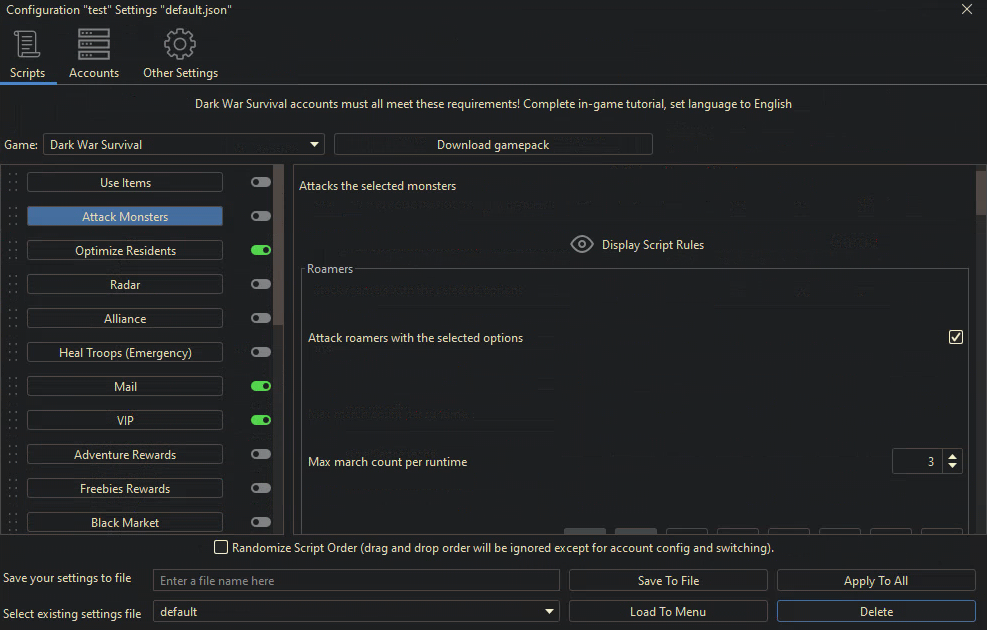Click drag handle beside Use Items
The image size is (987, 630).
point(13,183)
